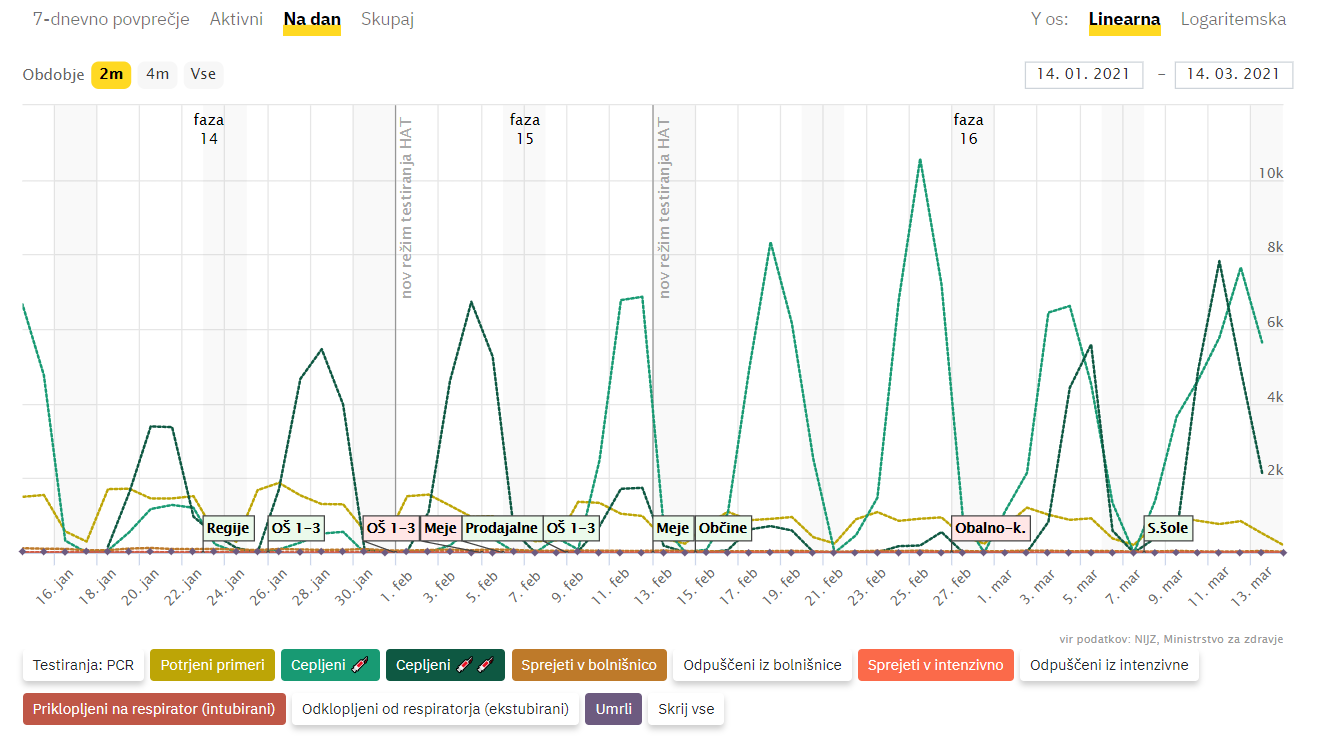
Task: Toggle Potrjeni primeri series
Action: click(212, 665)
